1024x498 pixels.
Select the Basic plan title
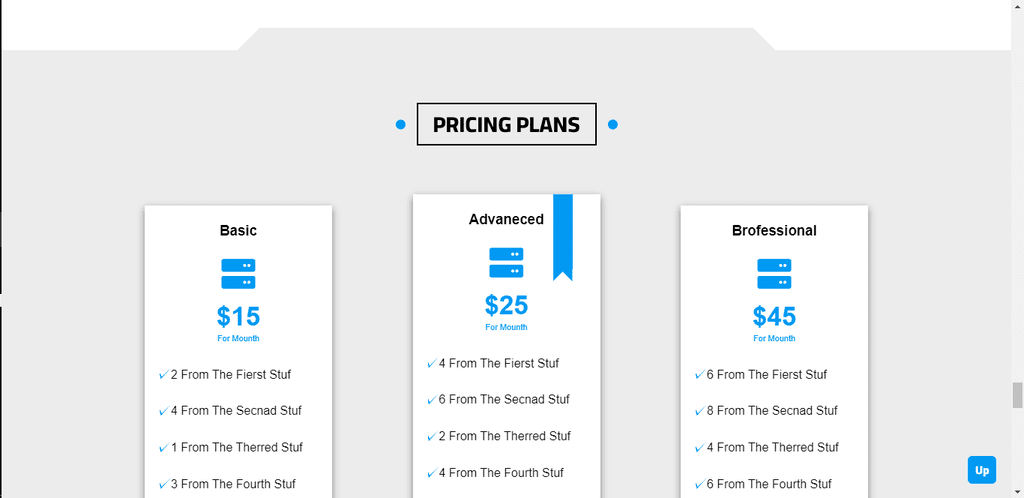point(238,230)
